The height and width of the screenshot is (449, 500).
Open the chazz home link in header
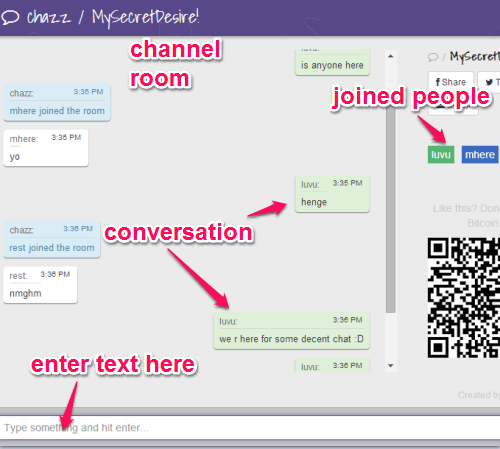(49, 17)
